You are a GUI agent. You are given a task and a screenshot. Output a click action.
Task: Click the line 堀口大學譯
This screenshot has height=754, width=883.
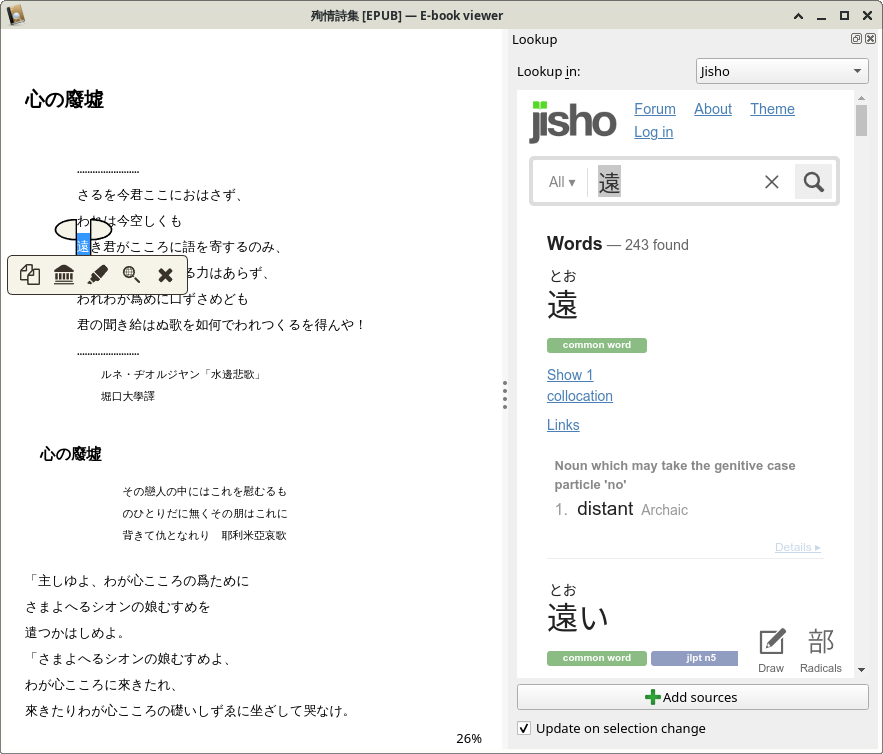(x=127, y=396)
